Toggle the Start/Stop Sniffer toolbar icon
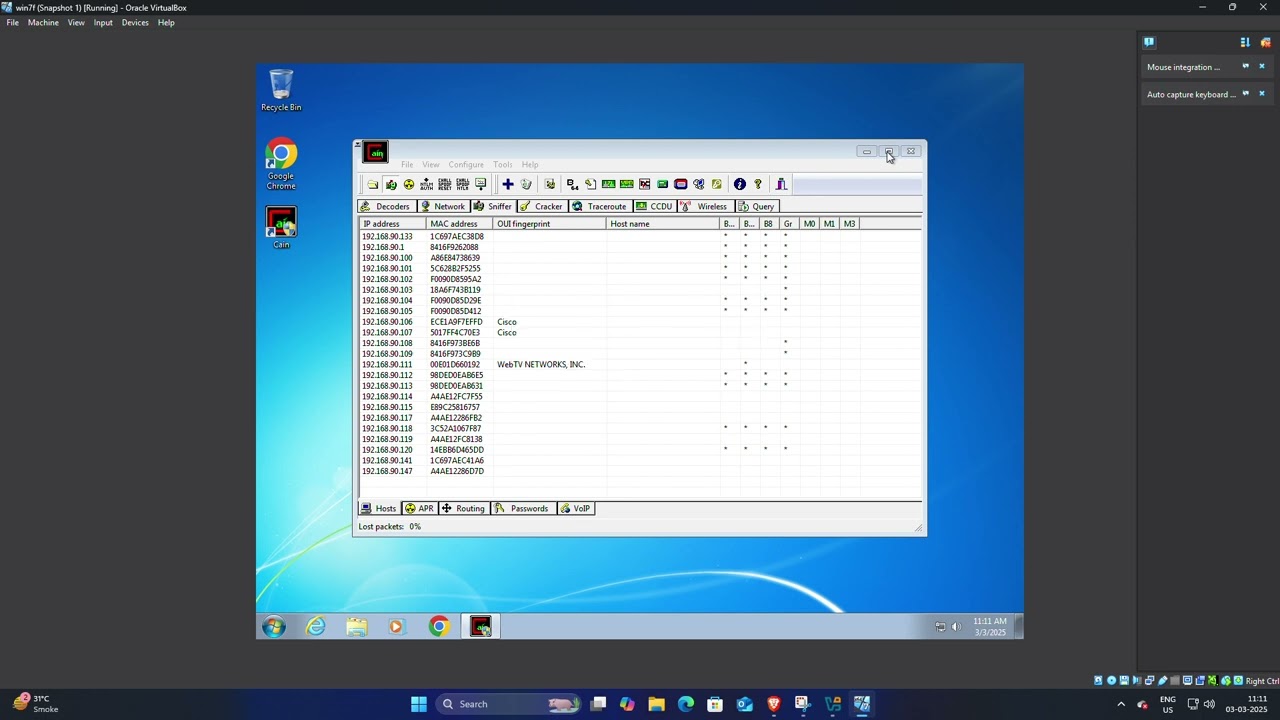 pos(391,184)
